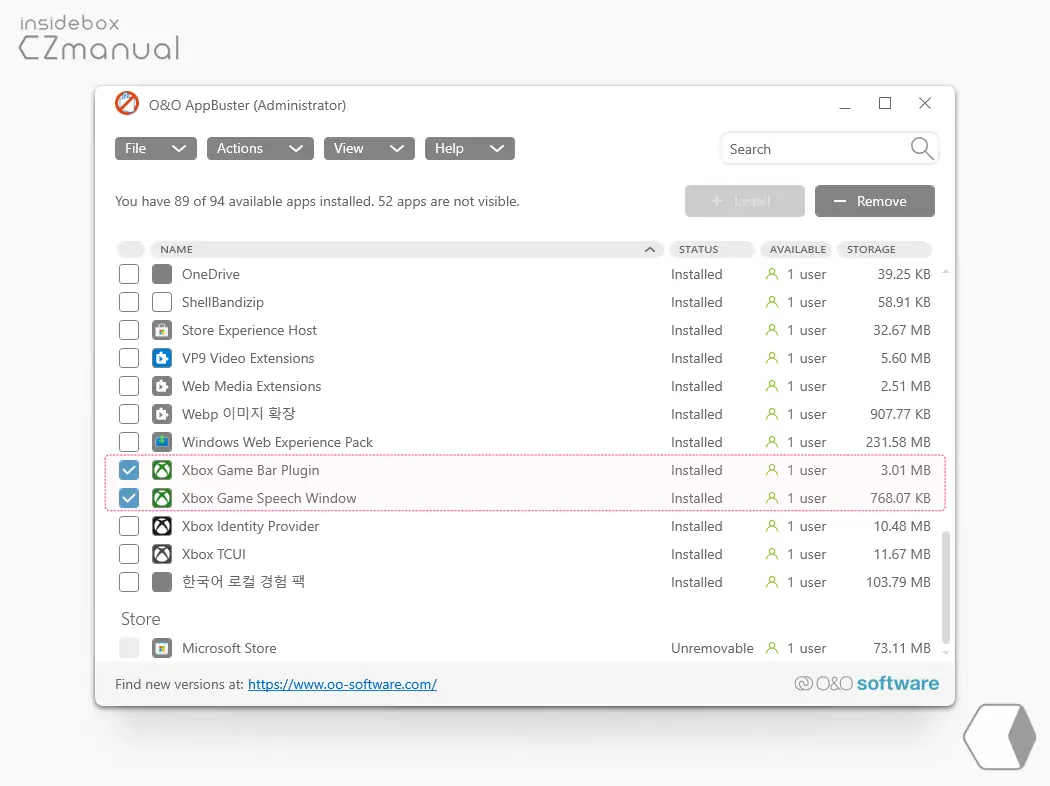This screenshot has height=786, width=1050.
Task: Click the user icon in Microsoft Store row
Action: pyautogui.click(x=772, y=648)
